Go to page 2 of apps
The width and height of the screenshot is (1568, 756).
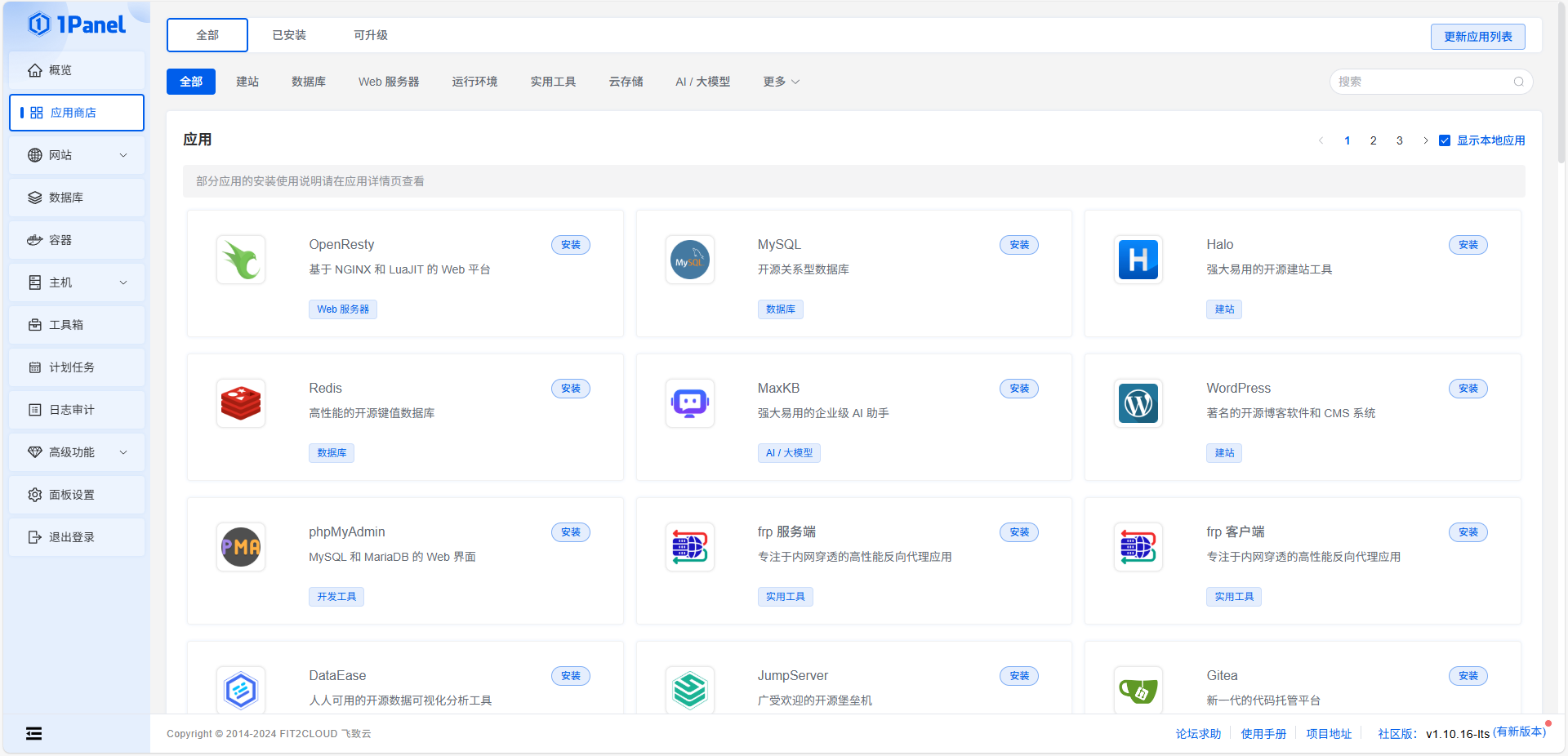coord(1374,140)
